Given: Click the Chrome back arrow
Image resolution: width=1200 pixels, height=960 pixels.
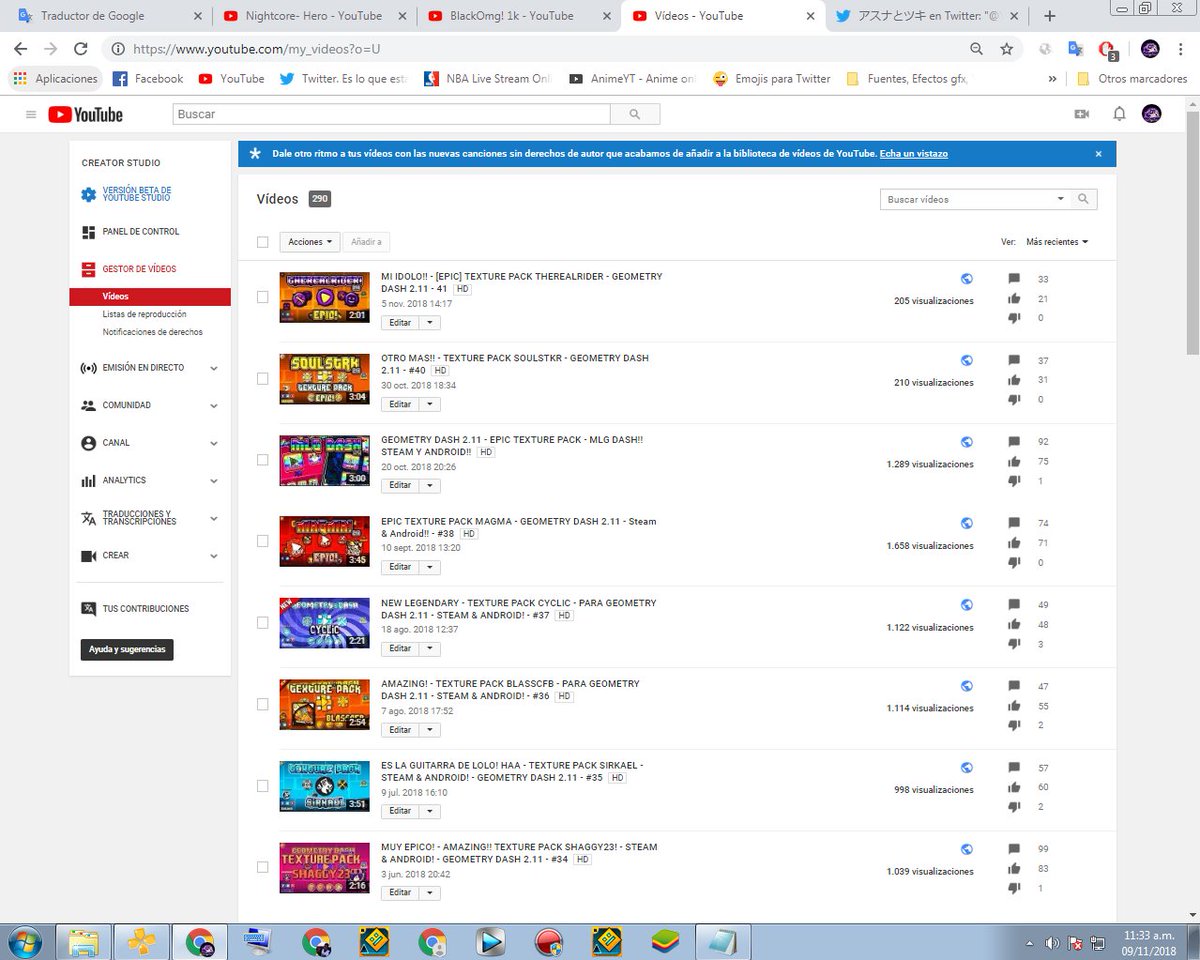Looking at the screenshot, I should (20, 48).
